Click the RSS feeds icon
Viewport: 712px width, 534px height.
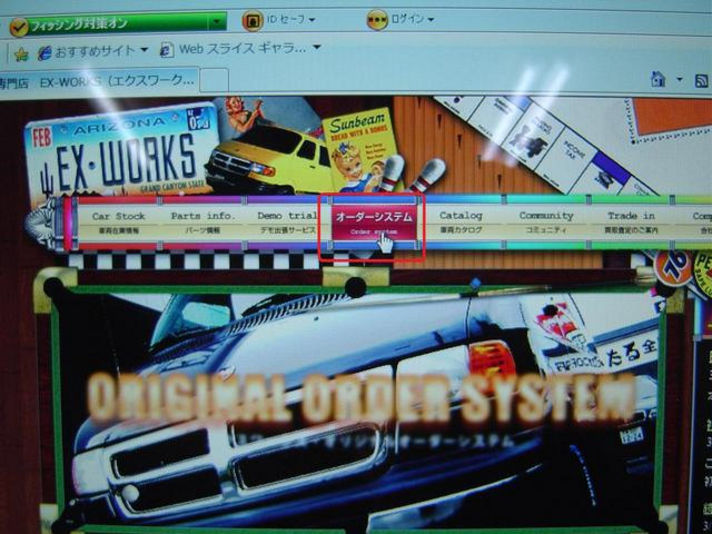(702, 81)
